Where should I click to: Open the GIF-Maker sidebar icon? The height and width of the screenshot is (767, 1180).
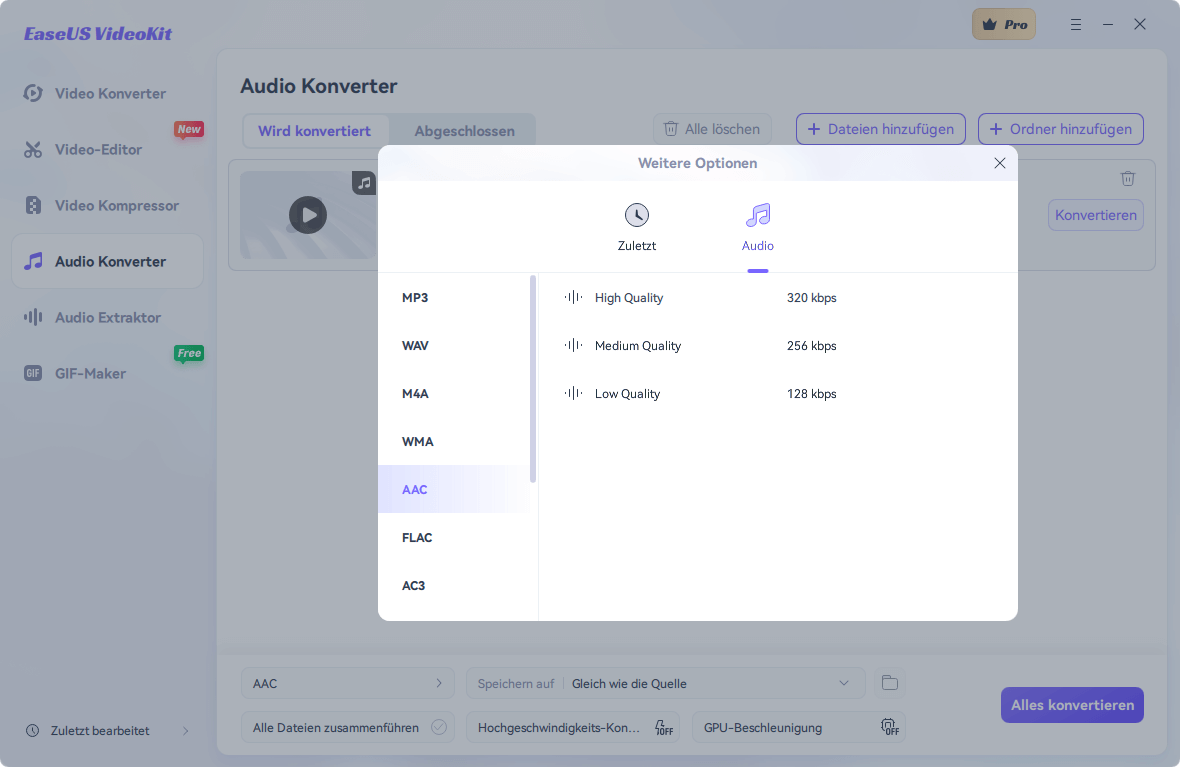[33, 373]
